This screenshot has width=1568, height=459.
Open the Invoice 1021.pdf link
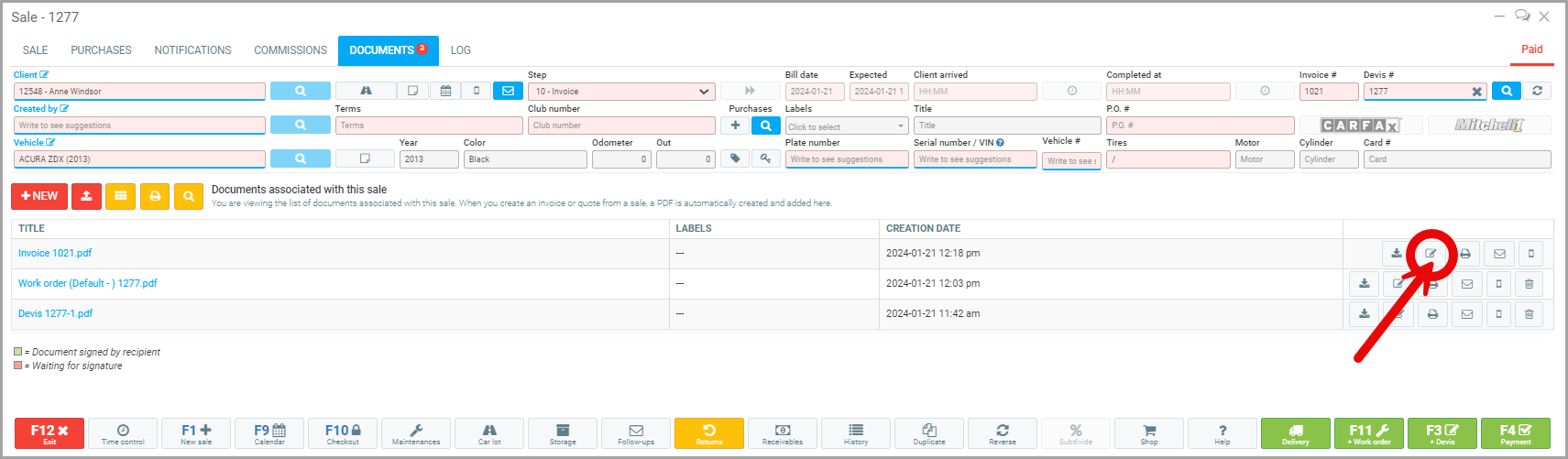pyautogui.click(x=55, y=253)
